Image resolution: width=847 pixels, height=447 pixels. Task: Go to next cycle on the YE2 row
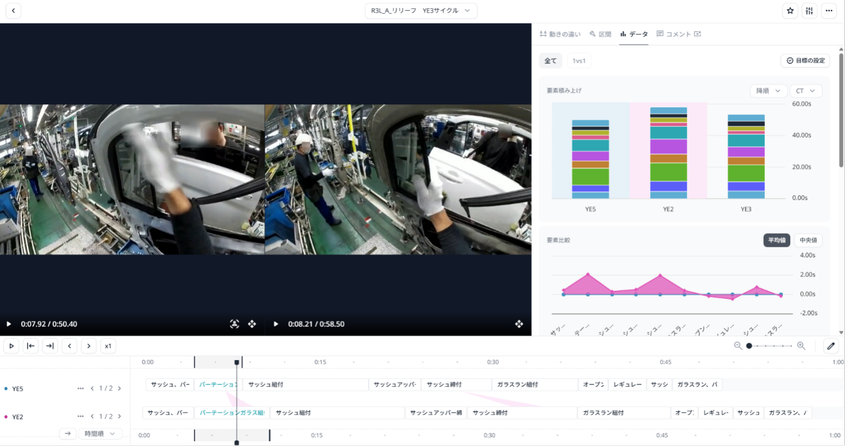click(x=119, y=416)
